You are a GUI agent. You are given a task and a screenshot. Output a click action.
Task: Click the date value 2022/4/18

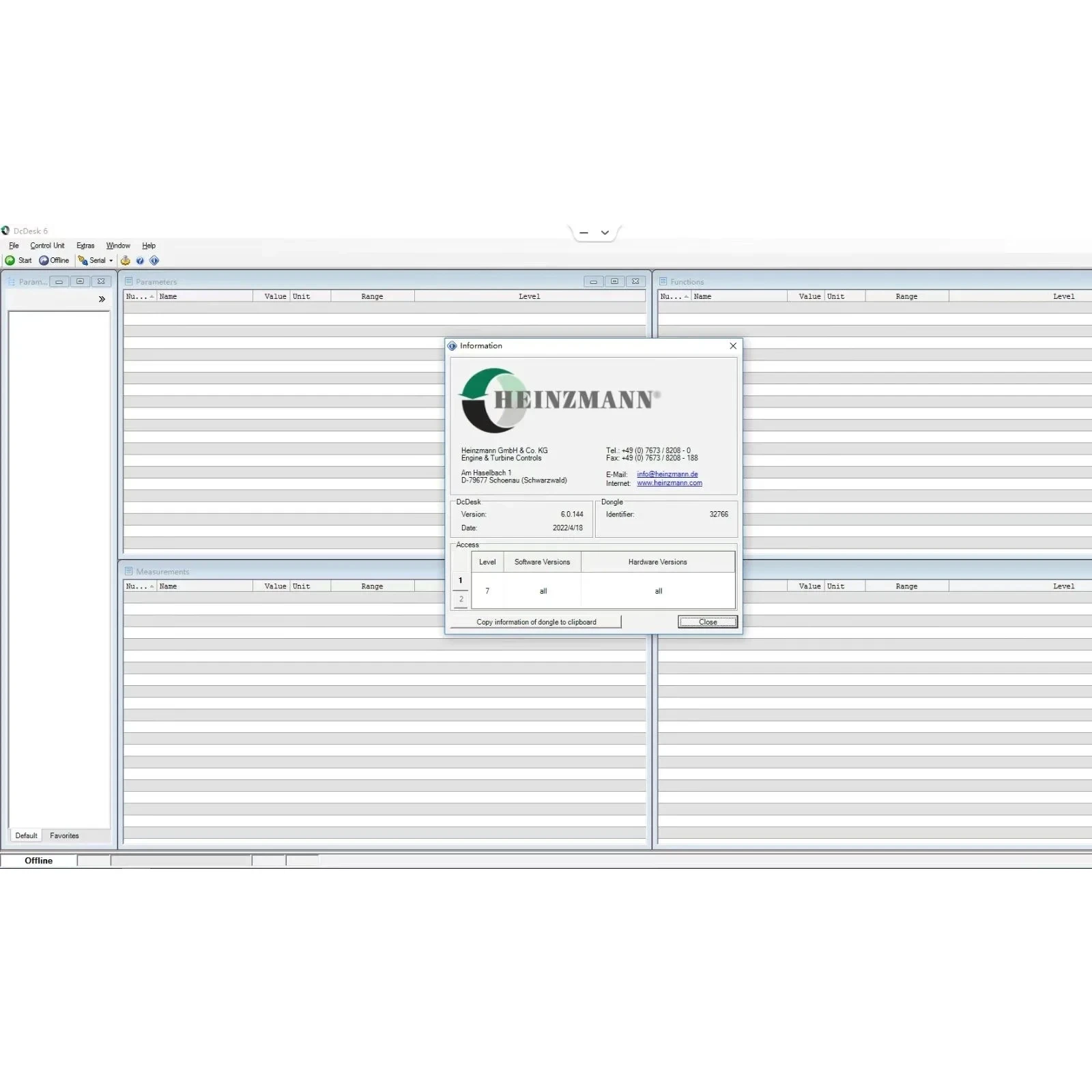pyautogui.click(x=568, y=528)
